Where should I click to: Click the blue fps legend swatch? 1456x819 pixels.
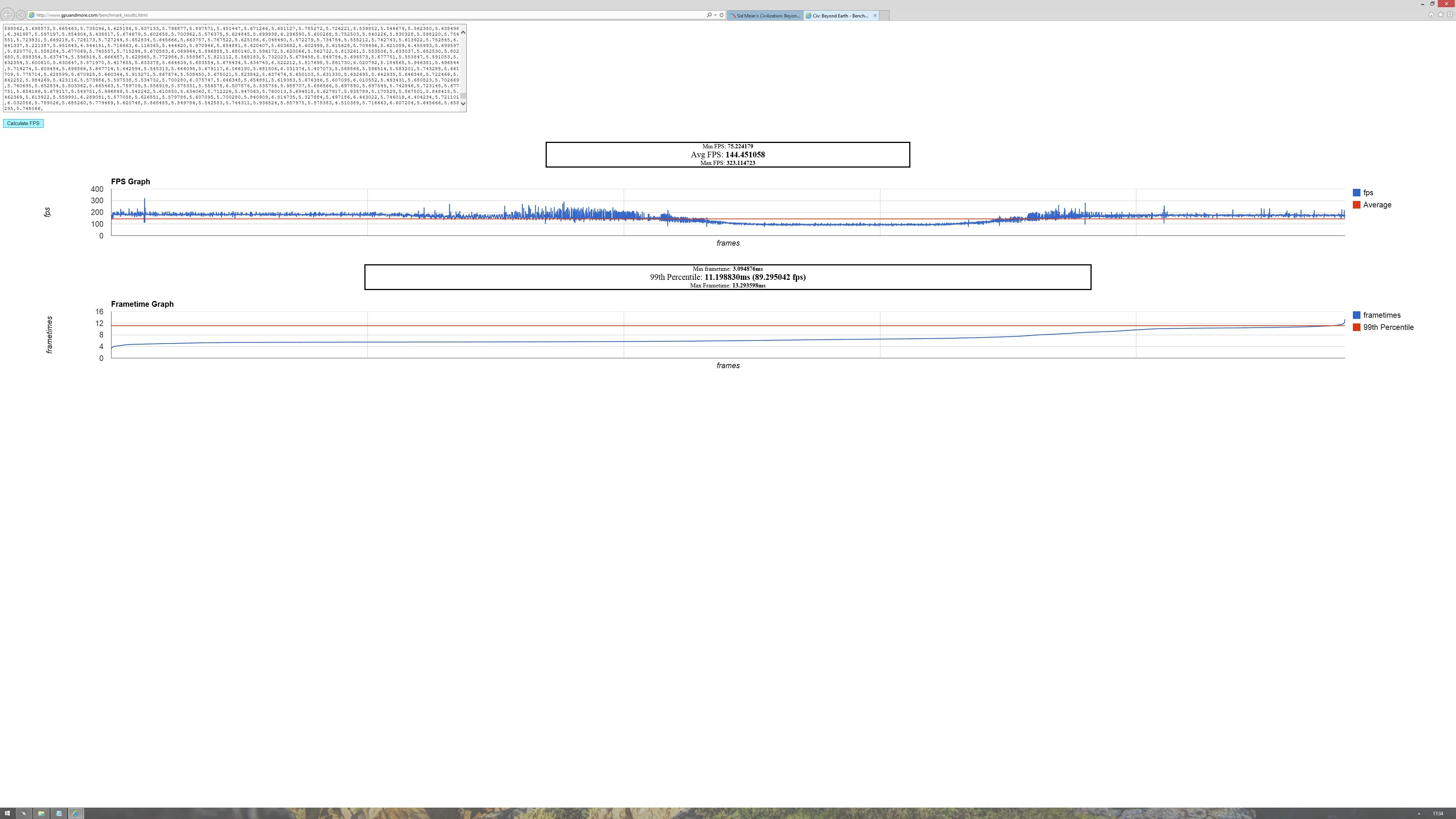click(1356, 193)
